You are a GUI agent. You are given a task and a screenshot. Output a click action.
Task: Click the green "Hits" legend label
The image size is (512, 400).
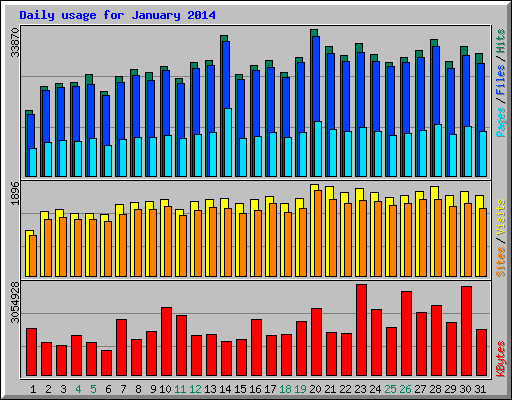501,41
